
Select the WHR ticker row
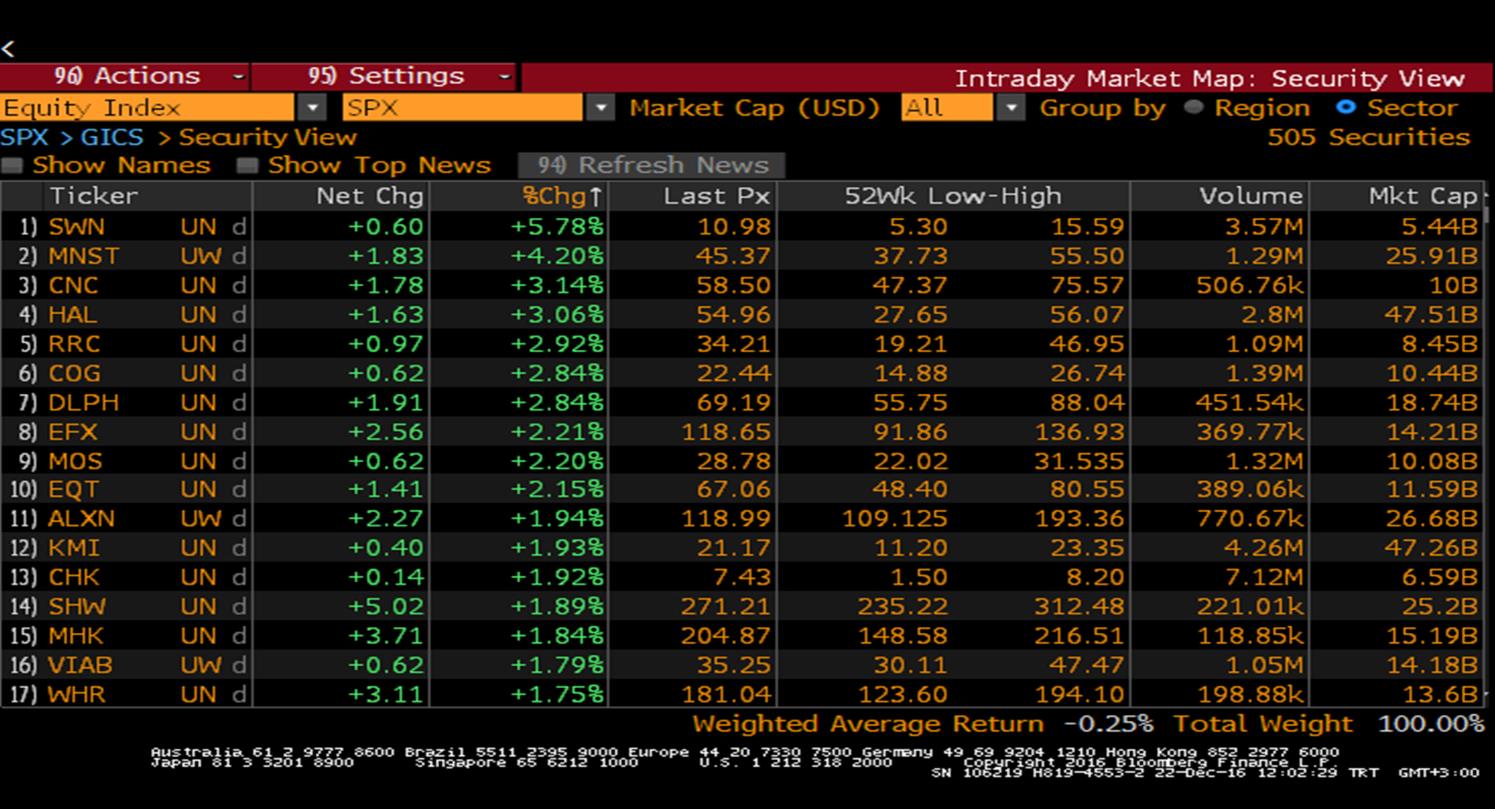click(x=741, y=694)
